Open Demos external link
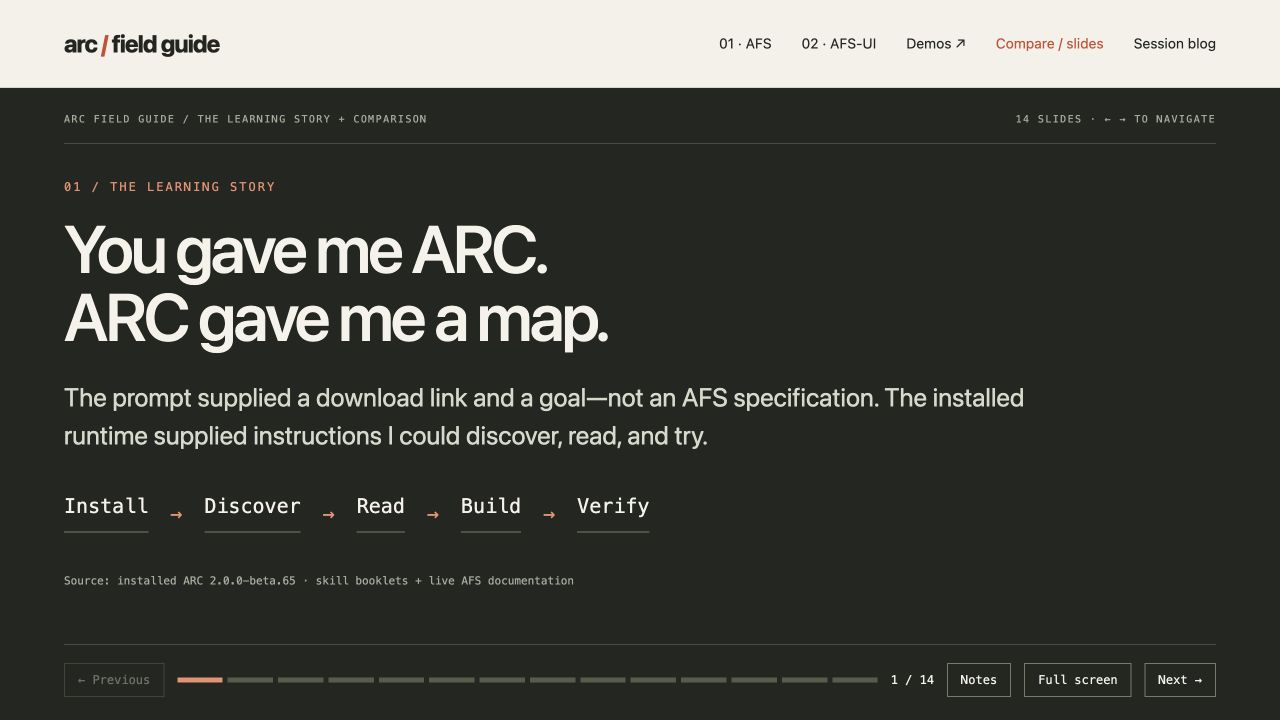This screenshot has height=720, width=1280. click(936, 44)
